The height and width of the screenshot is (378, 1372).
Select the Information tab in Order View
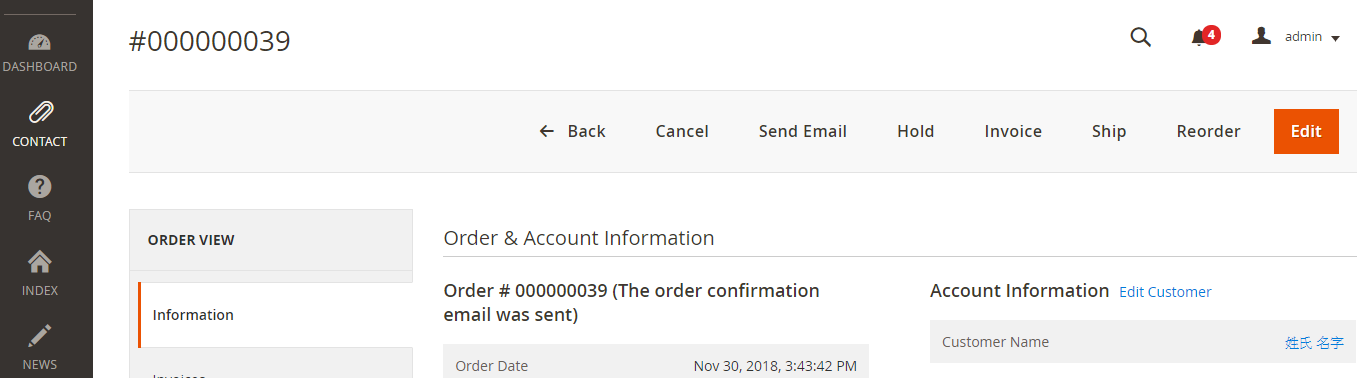tap(275, 315)
